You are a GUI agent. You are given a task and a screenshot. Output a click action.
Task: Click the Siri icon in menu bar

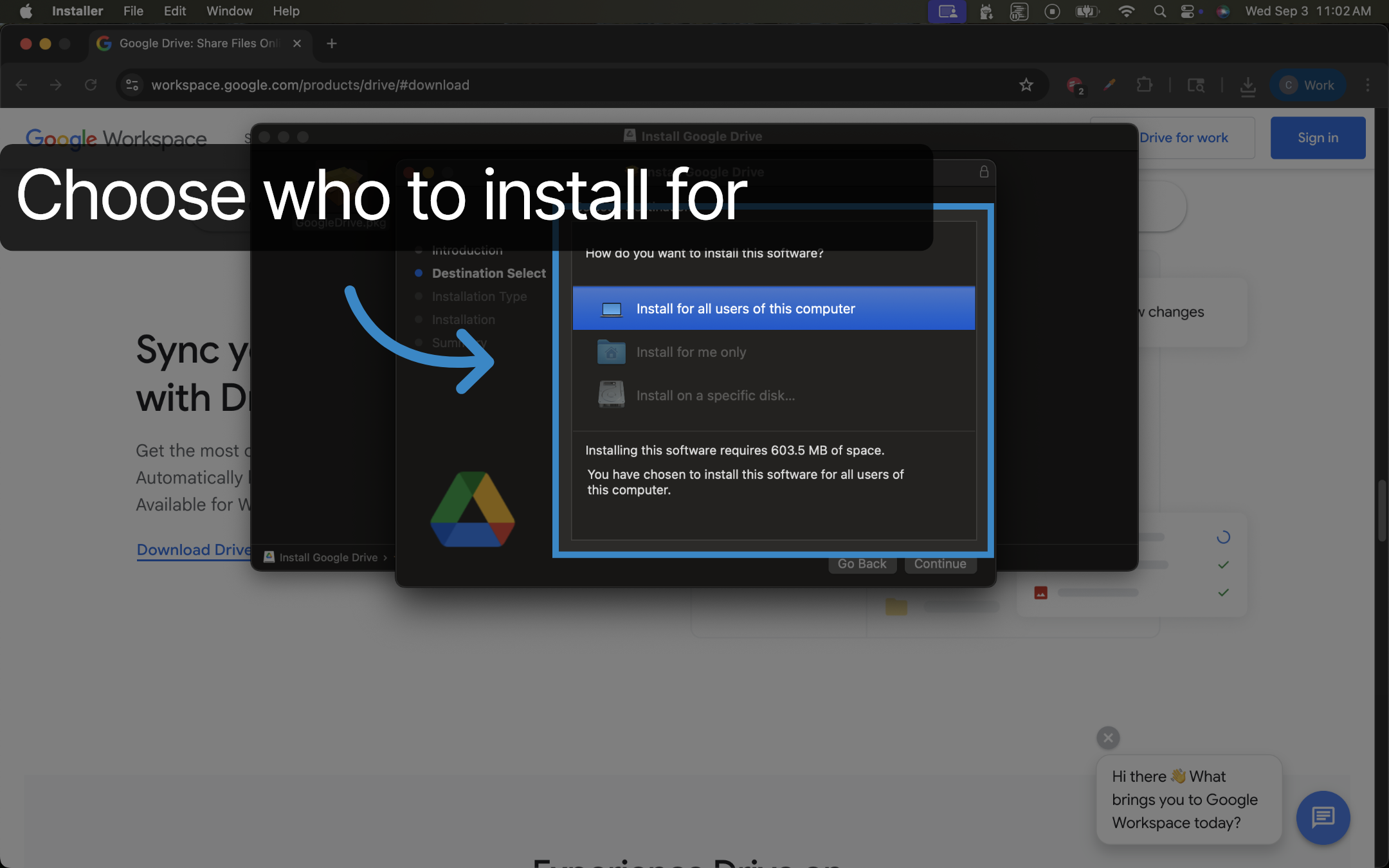[1223, 11]
